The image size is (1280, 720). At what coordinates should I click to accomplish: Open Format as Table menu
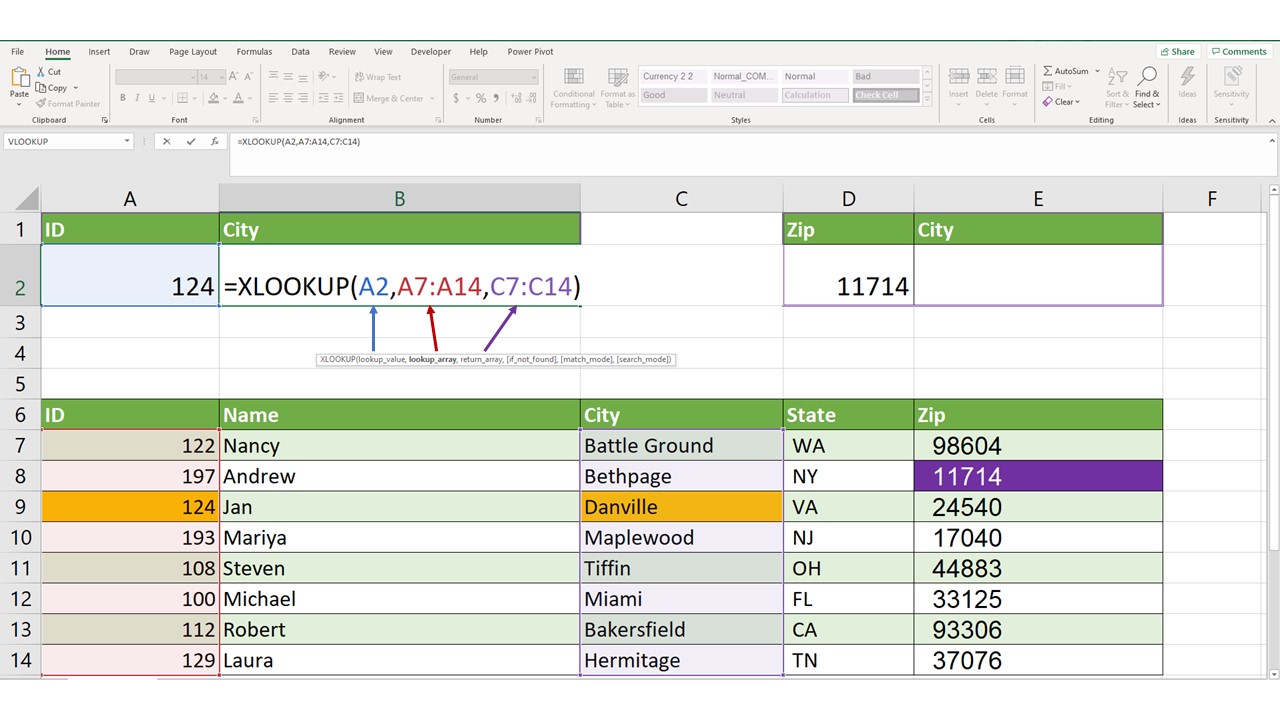click(617, 88)
